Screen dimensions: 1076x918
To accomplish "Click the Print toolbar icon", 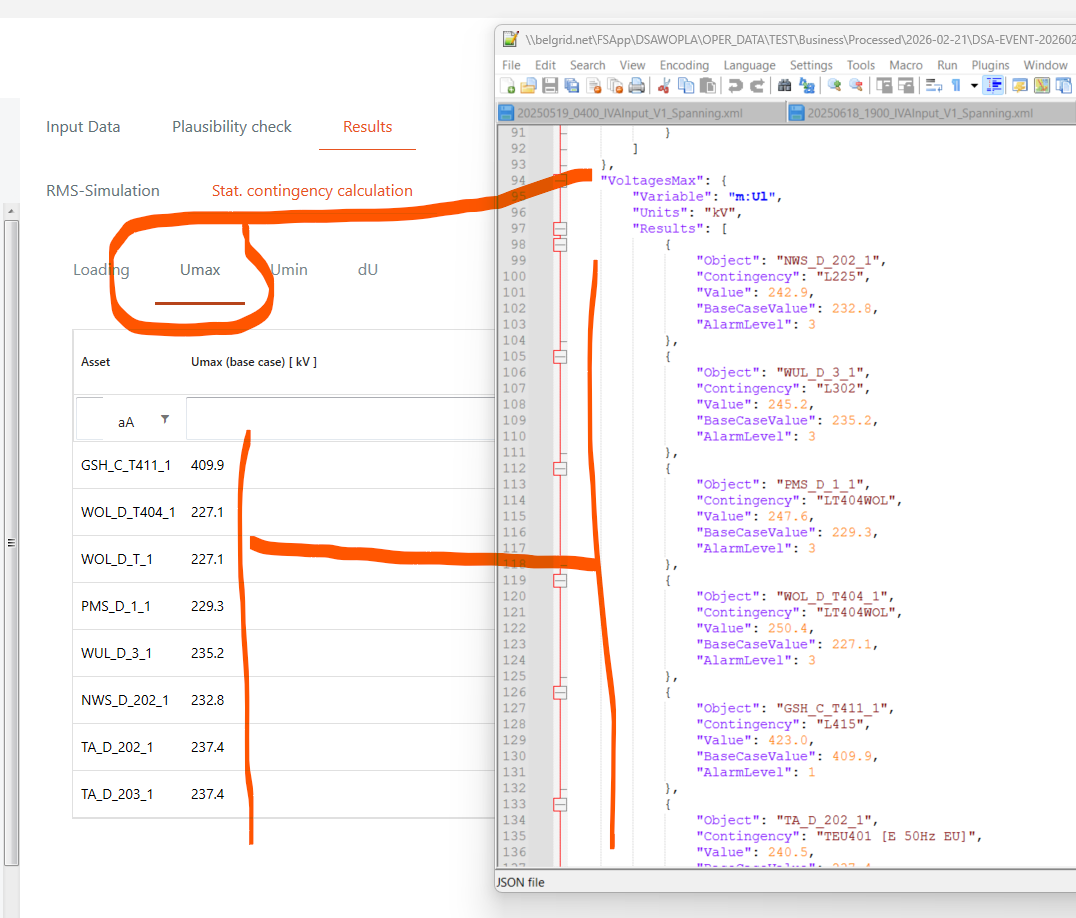I will (636, 86).
